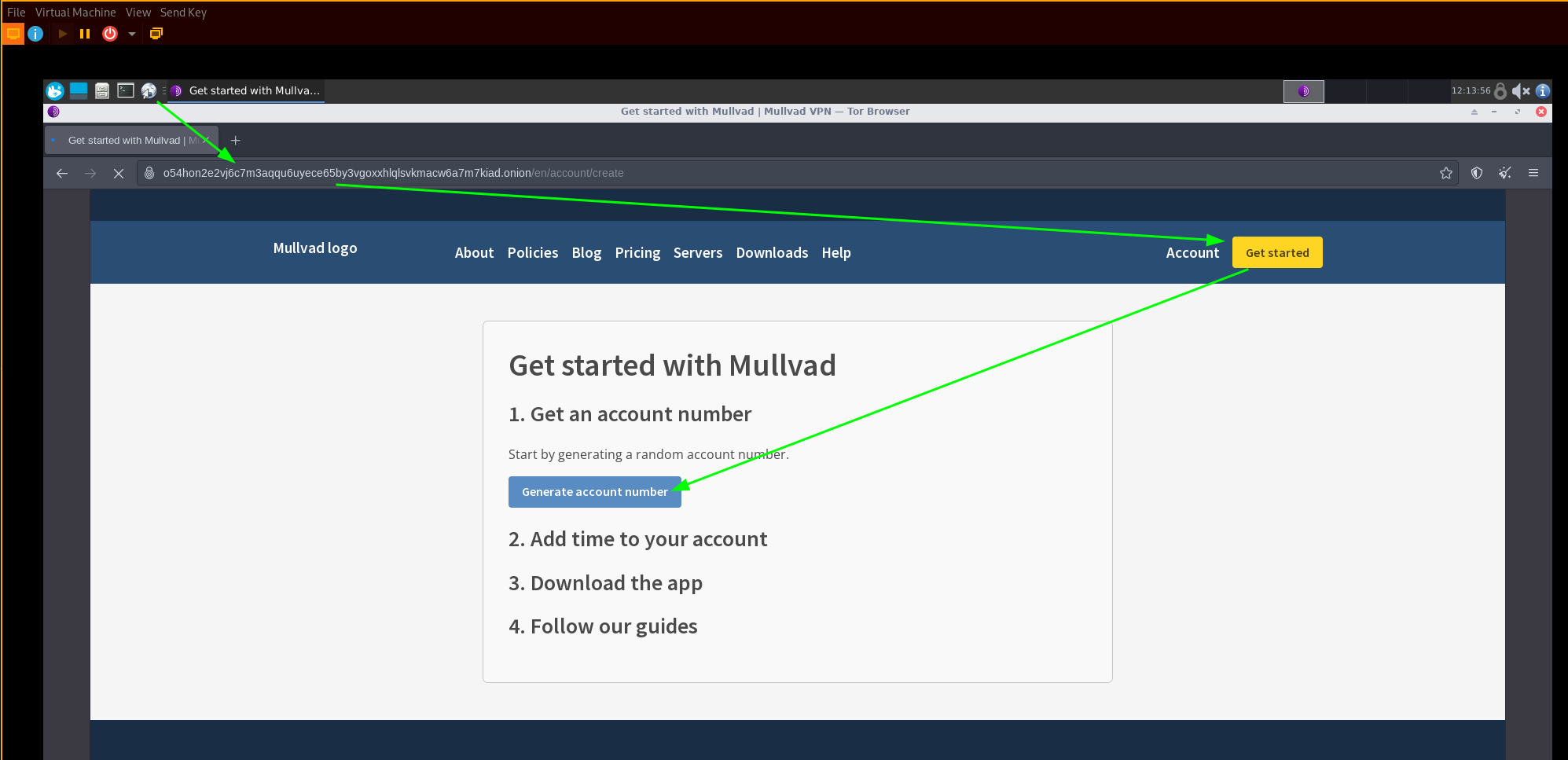Click the '4. Follow our guides' heading
The width and height of the screenshot is (1568, 760).
pyautogui.click(x=603, y=626)
